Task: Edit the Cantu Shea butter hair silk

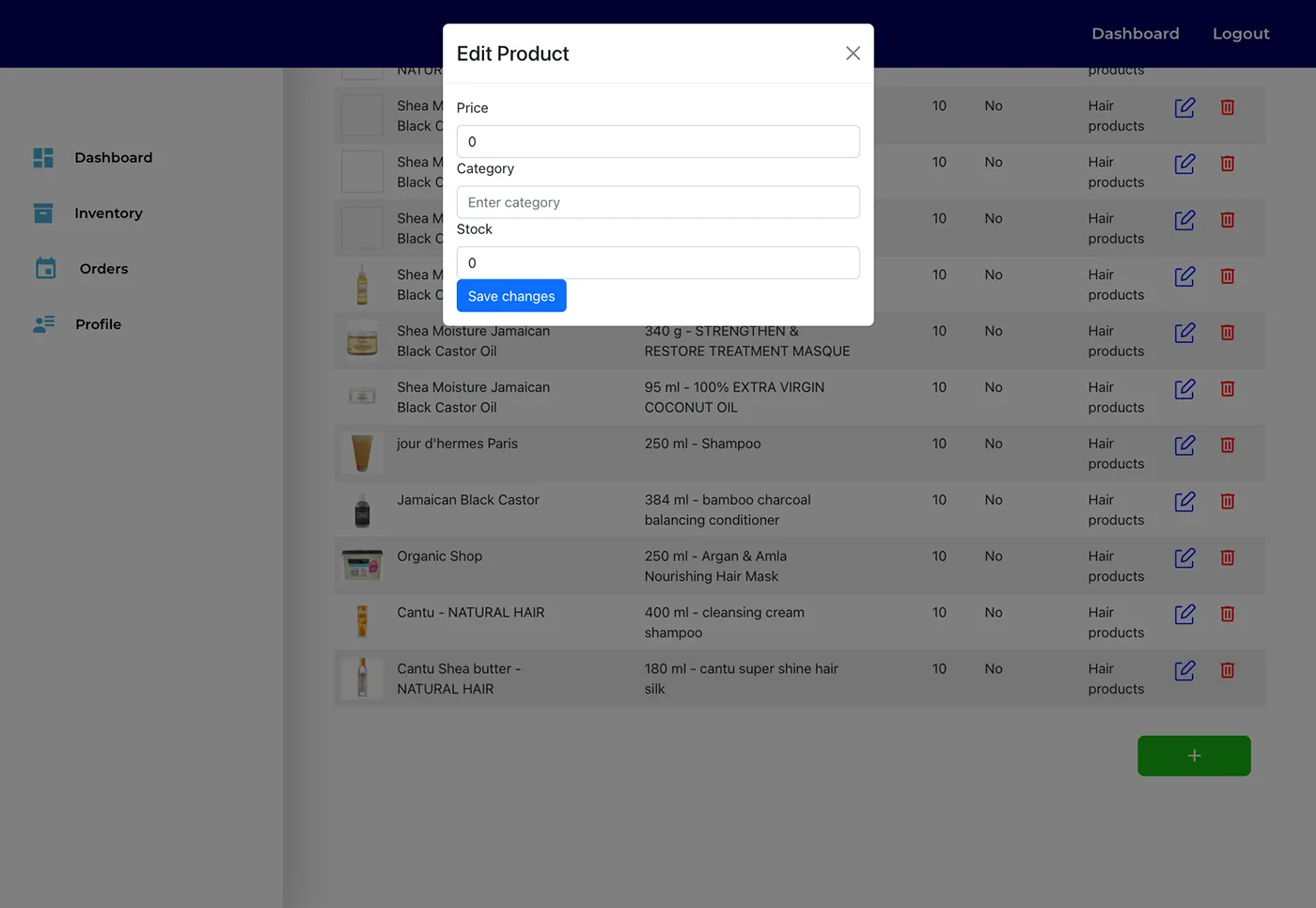Action: (1185, 670)
